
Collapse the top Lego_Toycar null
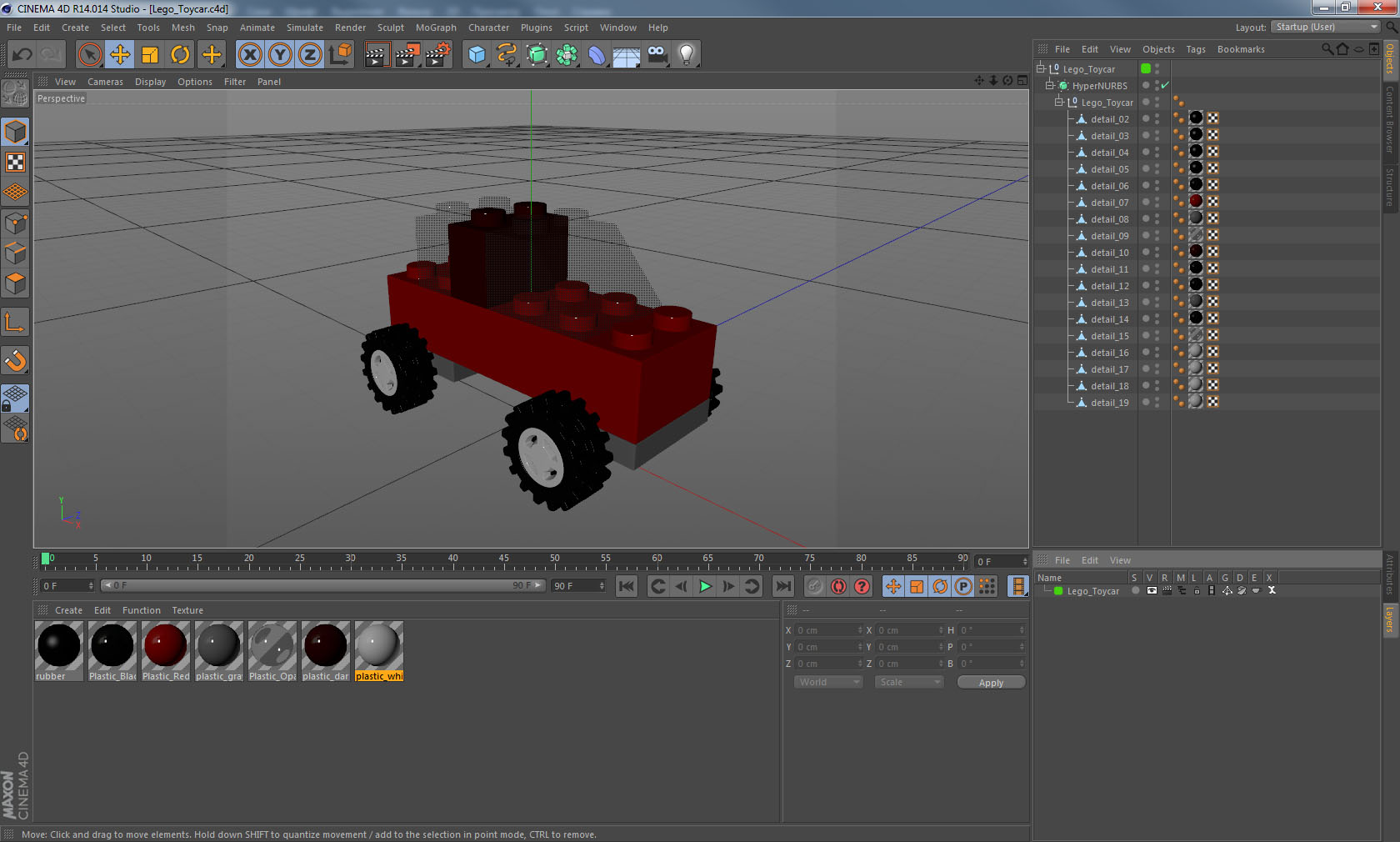point(1040,69)
